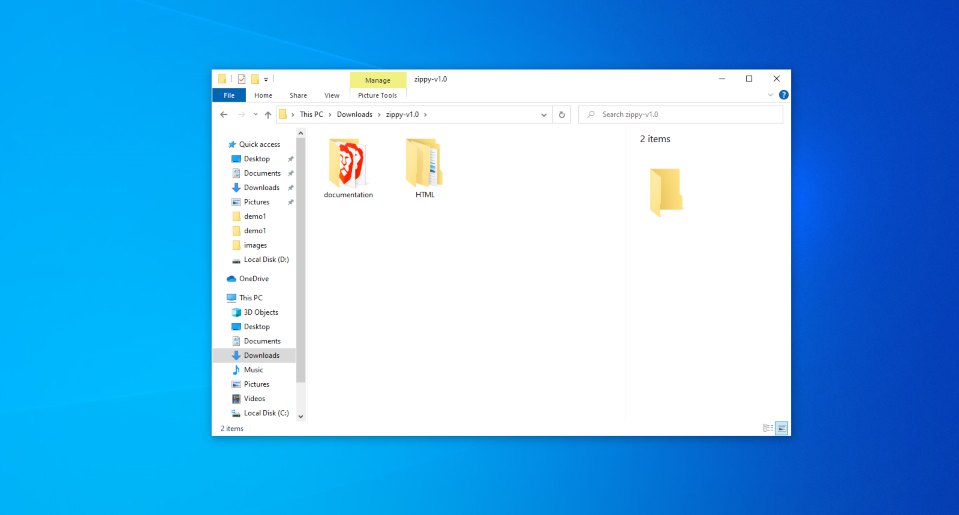Open Music folder in sidebar
The height and width of the screenshot is (515, 959).
pos(253,370)
